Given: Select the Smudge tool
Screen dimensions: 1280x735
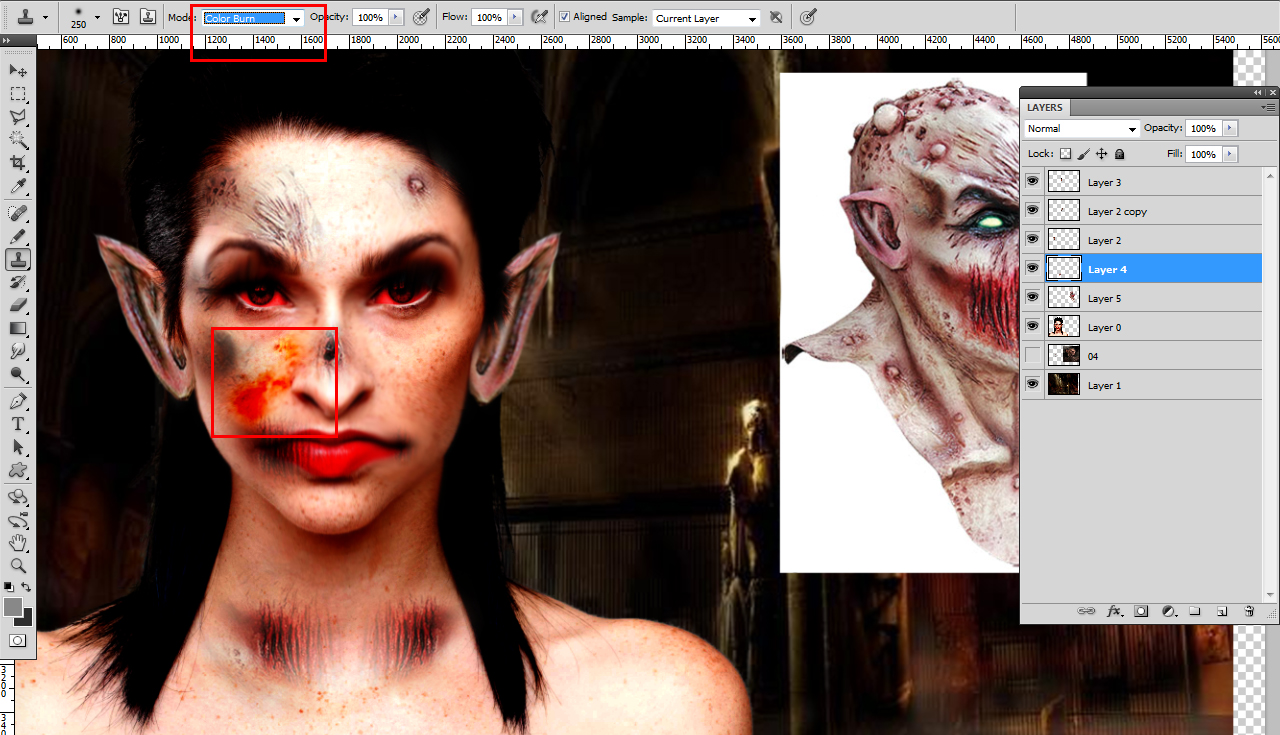Looking at the screenshot, I should click(18, 351).
